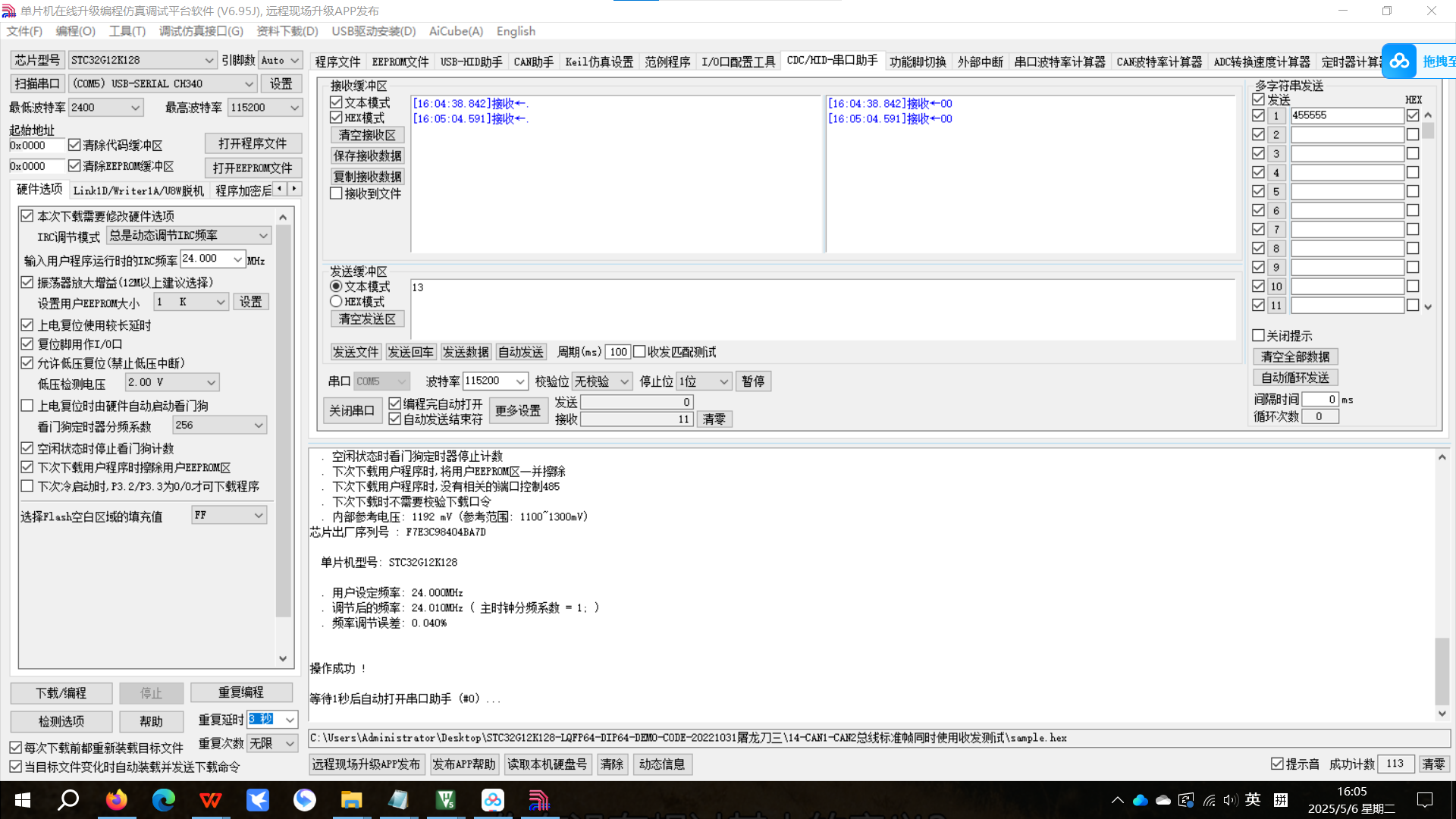This screenshot has width=1456, height=819.
Task: Show hidden system tray icons
Action: tap(1118, 800)
